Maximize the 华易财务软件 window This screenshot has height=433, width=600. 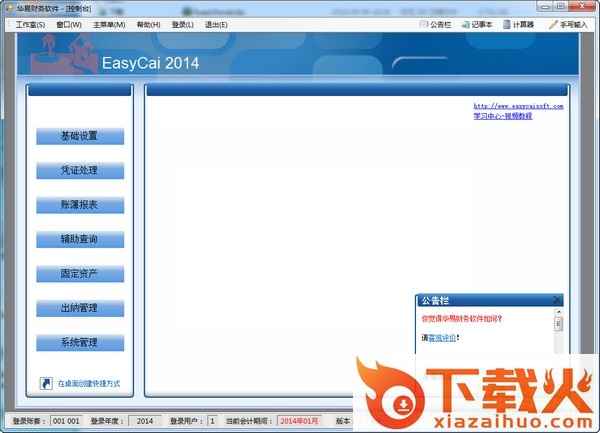(561, 7)
